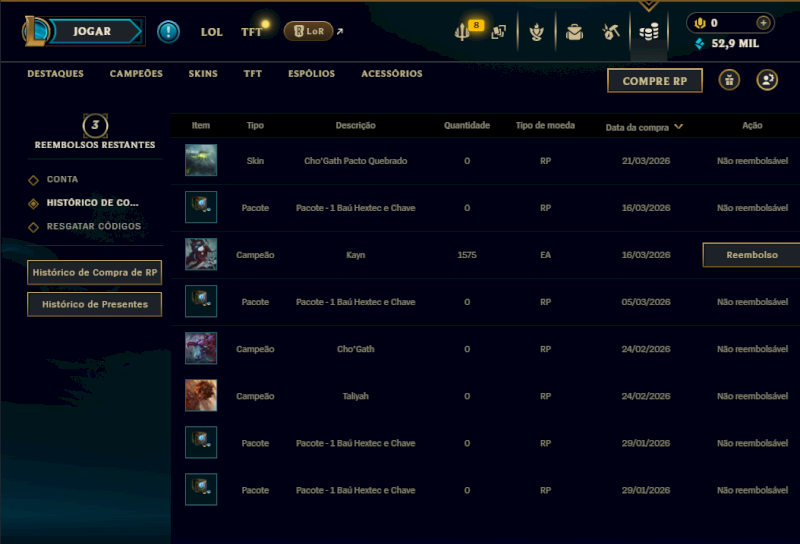Open the DESTAQUES store tab
This screenshot has width=800, height=544.
55,73
